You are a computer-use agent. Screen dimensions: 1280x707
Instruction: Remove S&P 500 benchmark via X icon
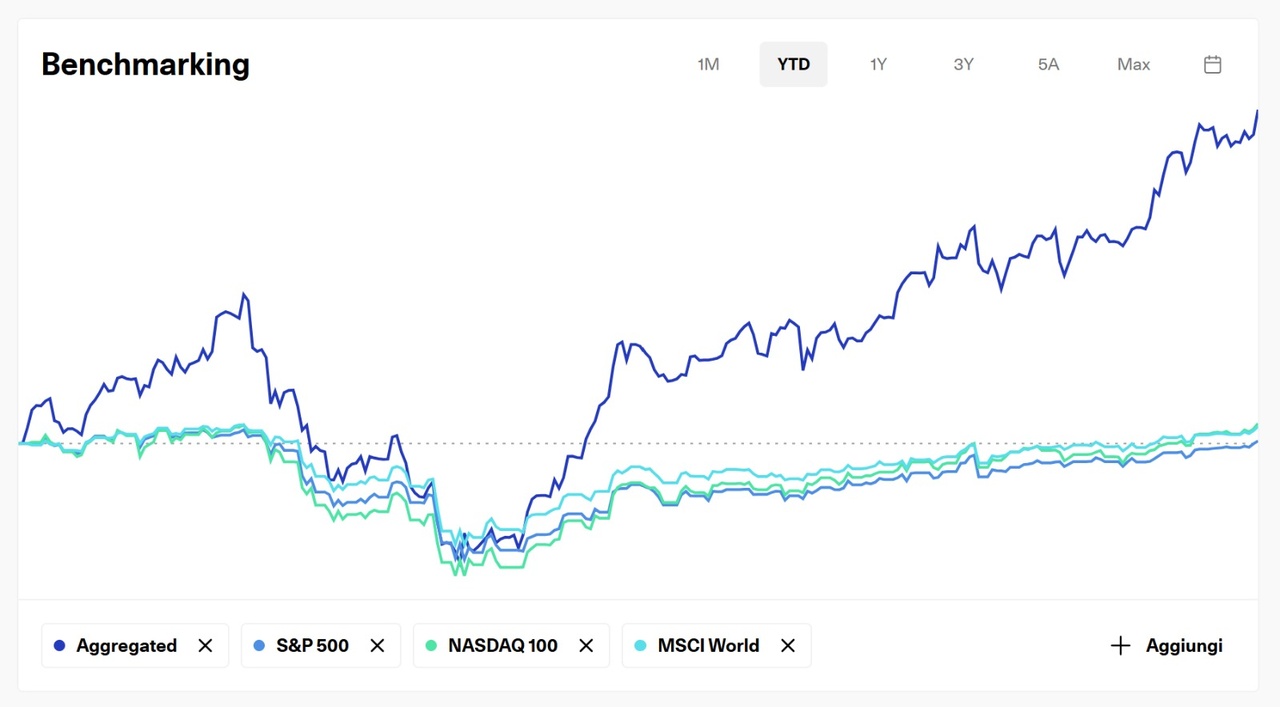point(377,646)
